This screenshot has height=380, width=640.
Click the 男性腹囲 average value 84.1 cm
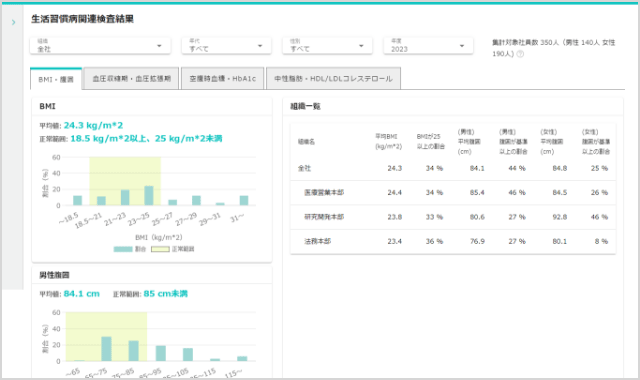click(82, 293)
